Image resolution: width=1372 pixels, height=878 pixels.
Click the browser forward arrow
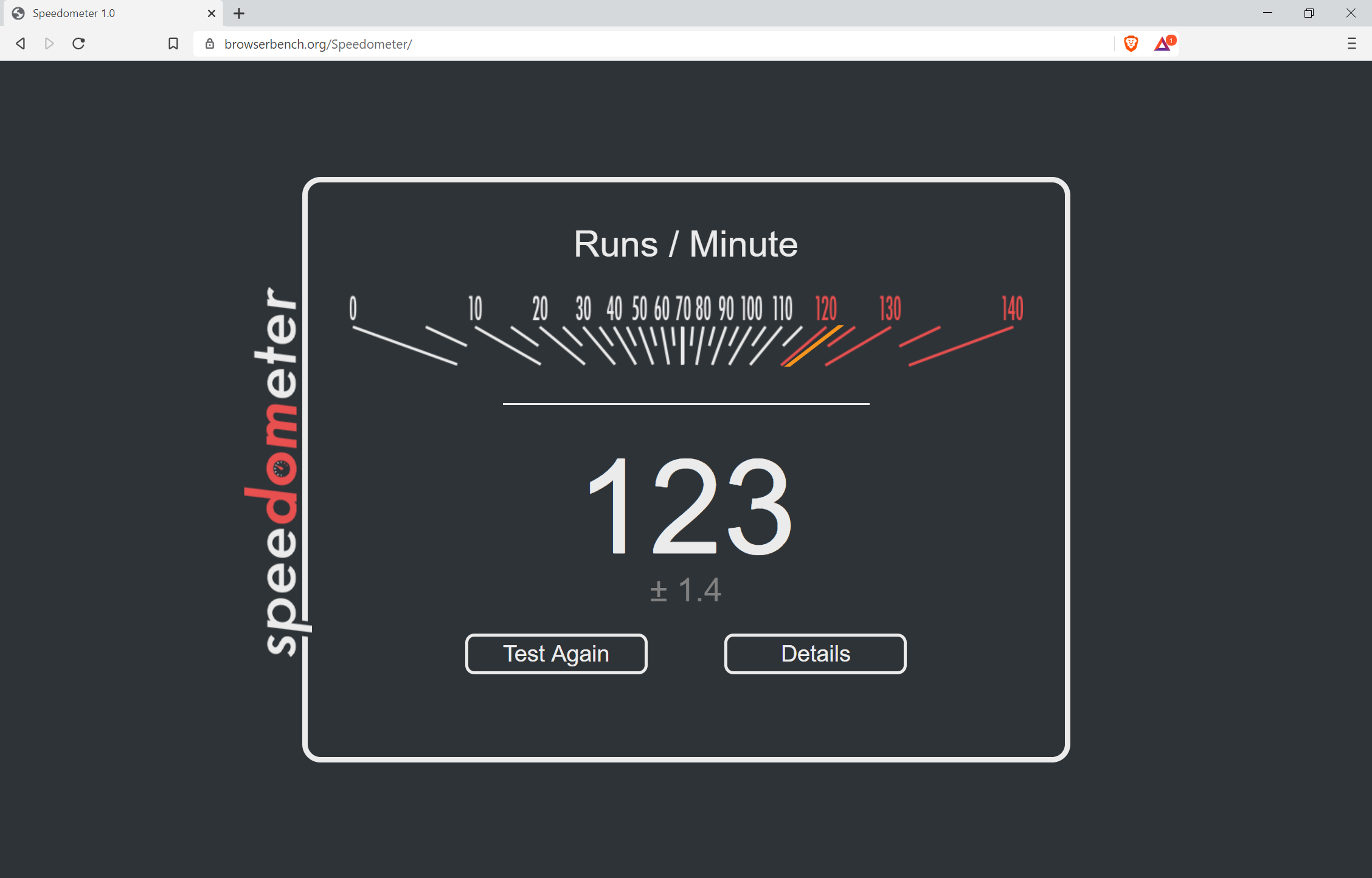click(49, 44)
